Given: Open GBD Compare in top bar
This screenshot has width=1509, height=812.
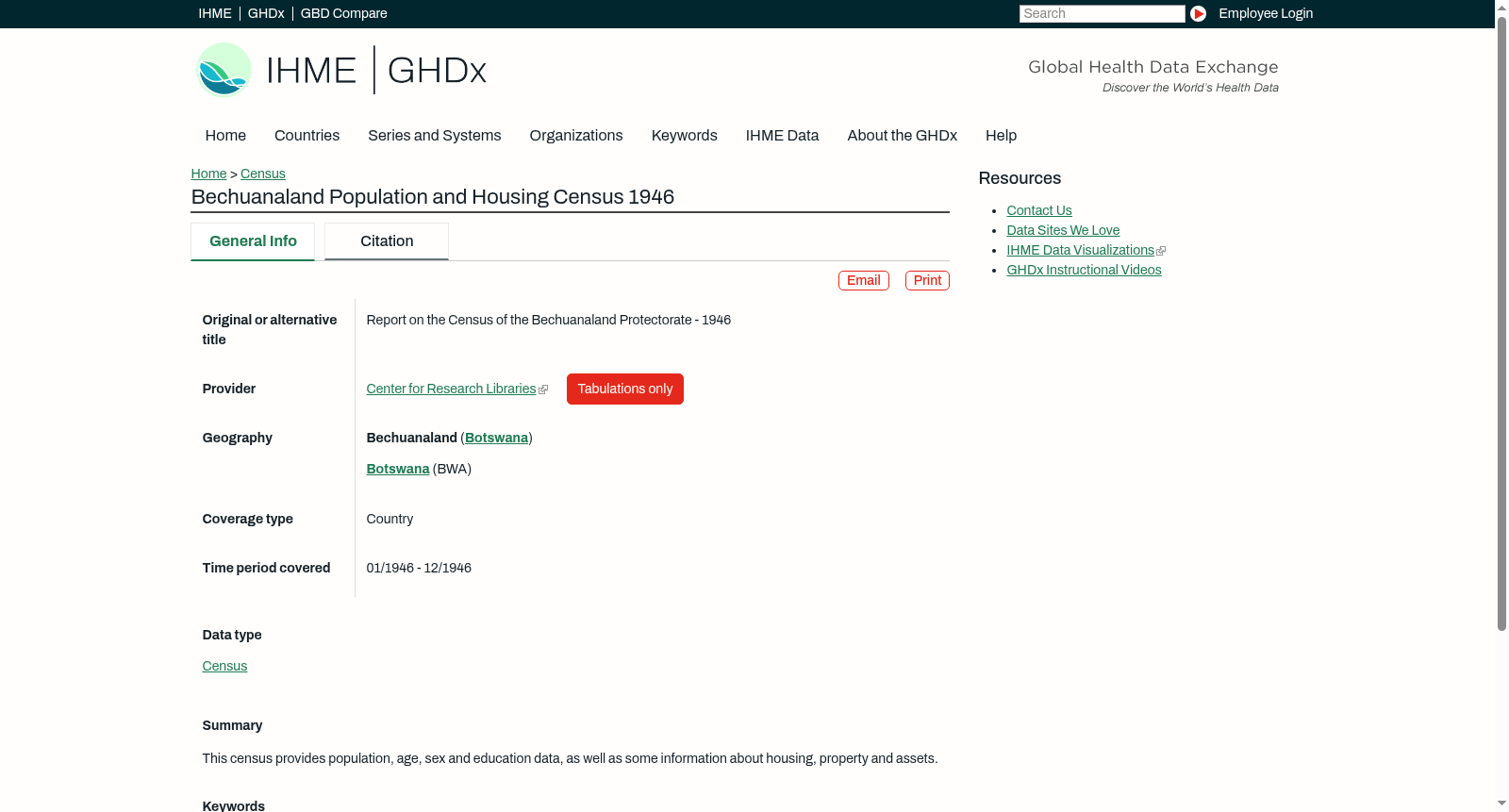Looking at the screenshot, I should click(x=344, y=13).
